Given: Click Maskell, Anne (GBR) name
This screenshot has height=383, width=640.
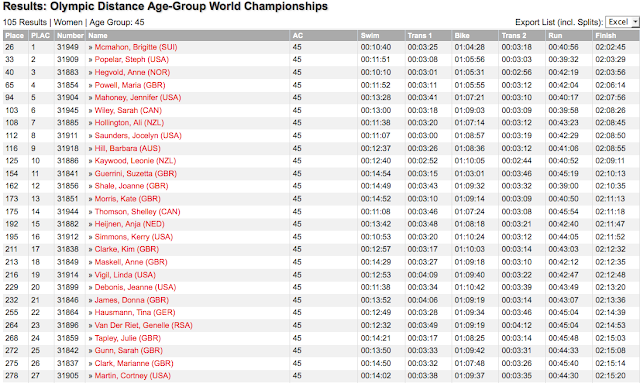Looking at the screenshot, I should click(131, 262).
